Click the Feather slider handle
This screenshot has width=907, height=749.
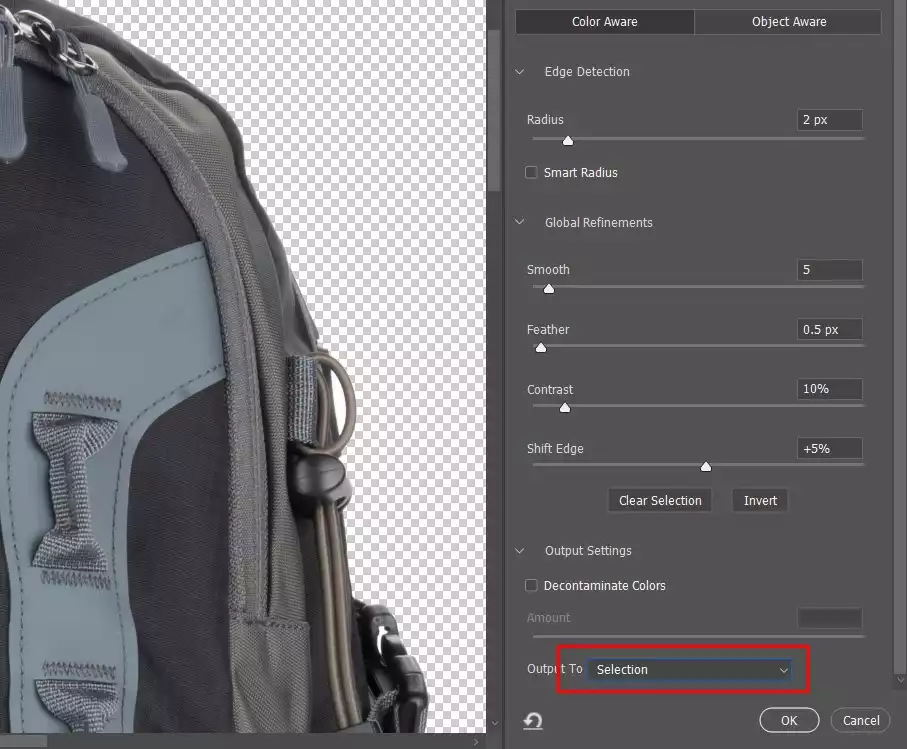(x=541, y=348)
